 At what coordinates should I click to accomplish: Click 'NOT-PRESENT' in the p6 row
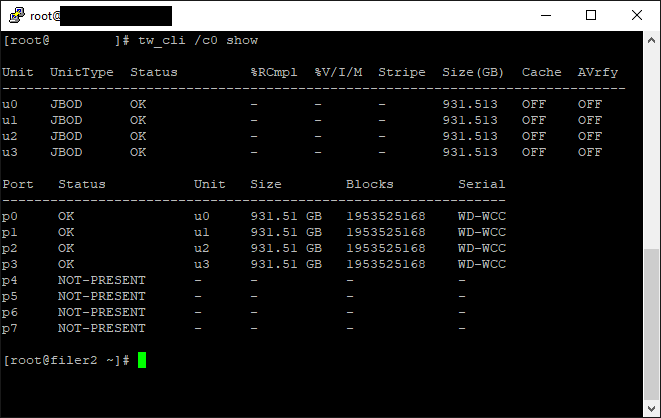(102, 313)
